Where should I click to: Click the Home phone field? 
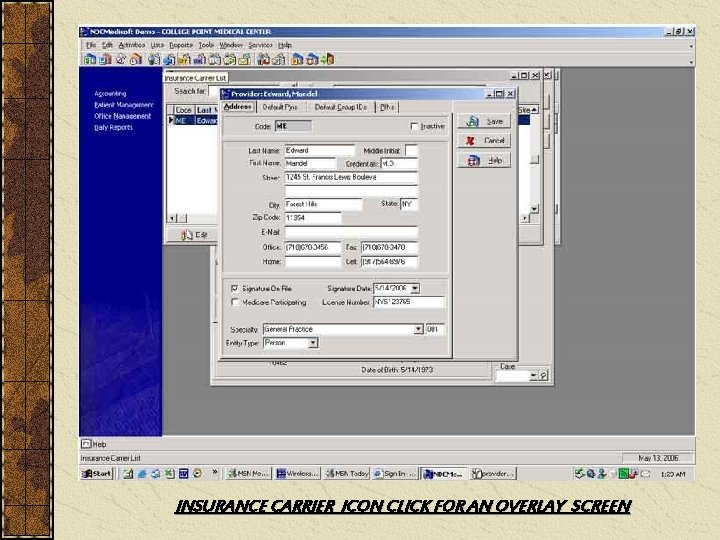pos(313,262)
